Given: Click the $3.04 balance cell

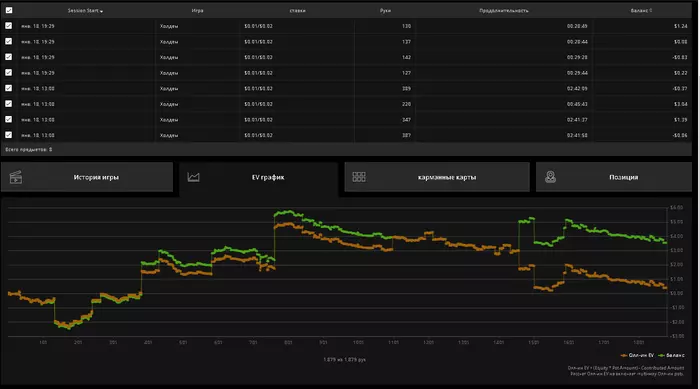Looking at the screenshot, I should [680, 104].
